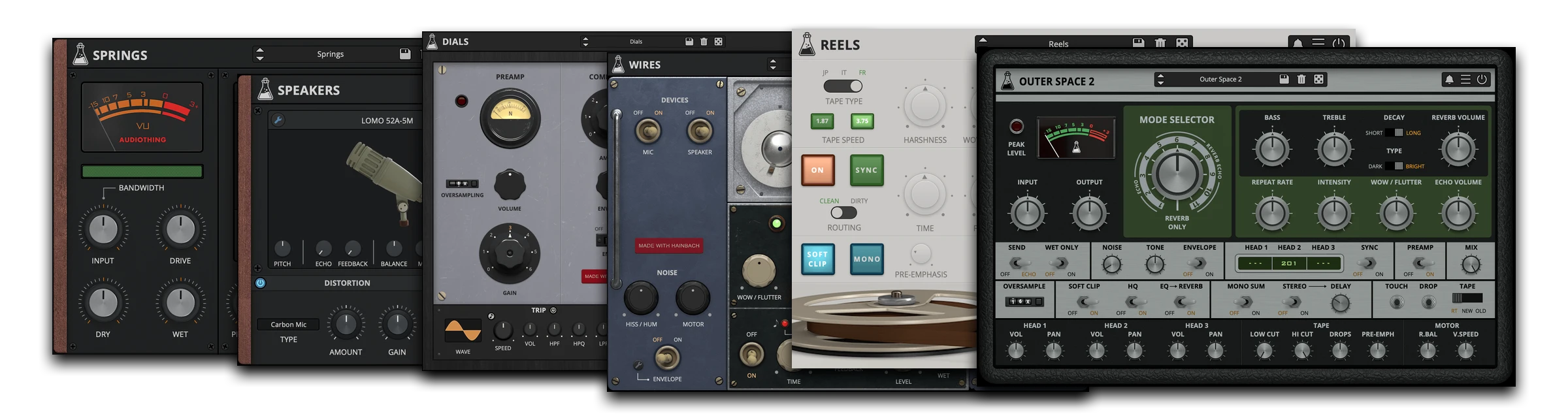The image size is (1568, 418).
Task: Click the Peak Level red LED in Outer Space 2
Action: pos(1016,126)
